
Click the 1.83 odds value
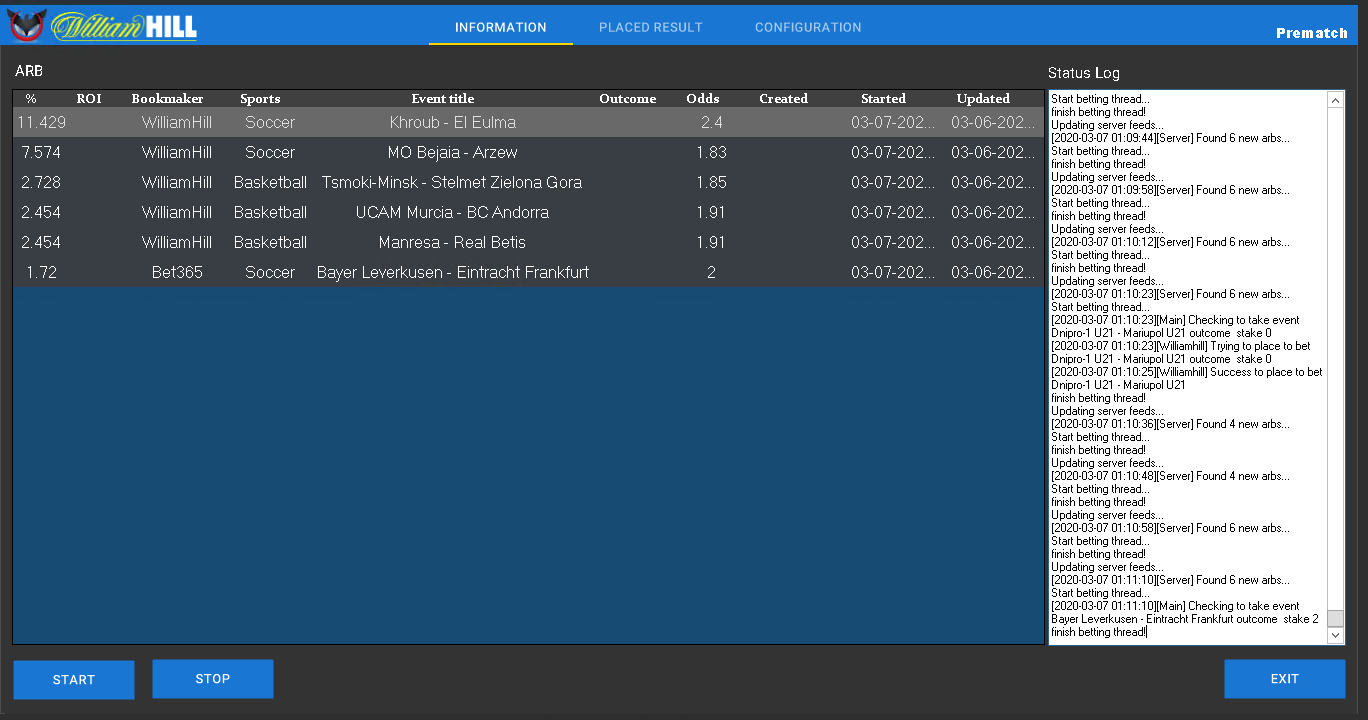(711, 153)
